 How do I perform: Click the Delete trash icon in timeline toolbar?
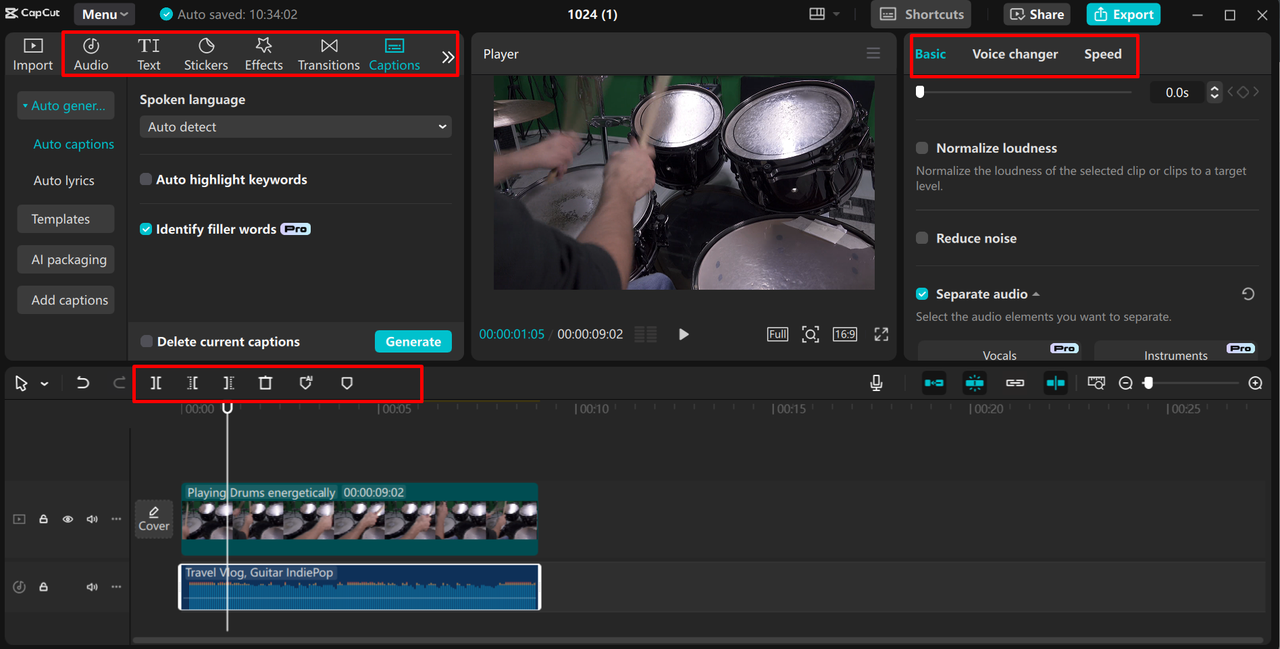click(265, 383)
